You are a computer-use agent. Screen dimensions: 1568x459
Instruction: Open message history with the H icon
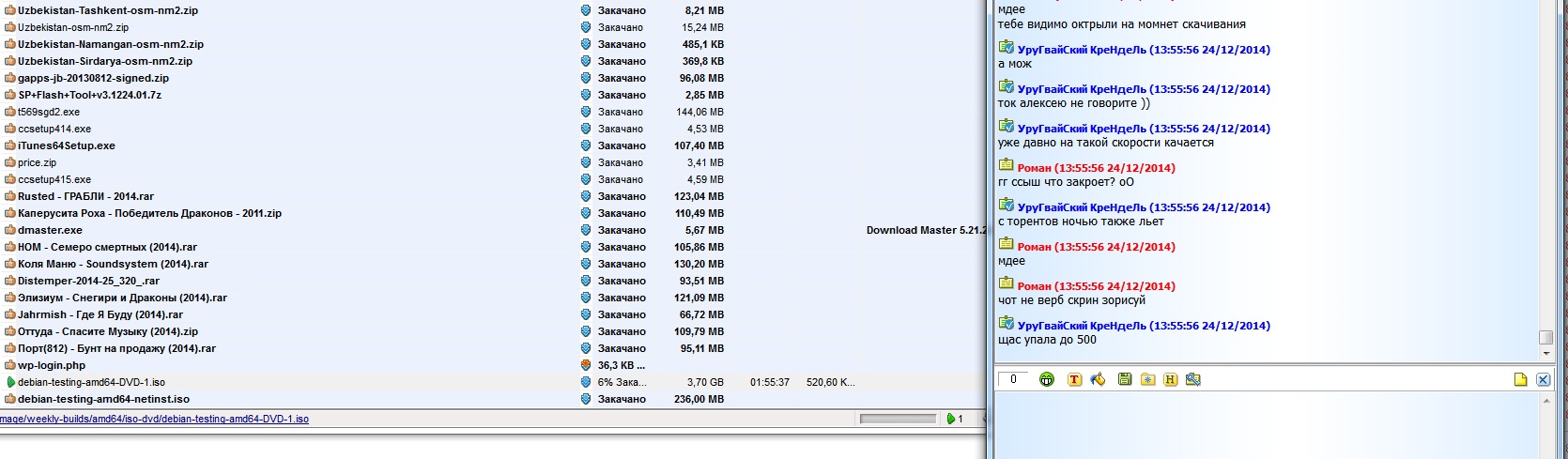[1170, 379]
